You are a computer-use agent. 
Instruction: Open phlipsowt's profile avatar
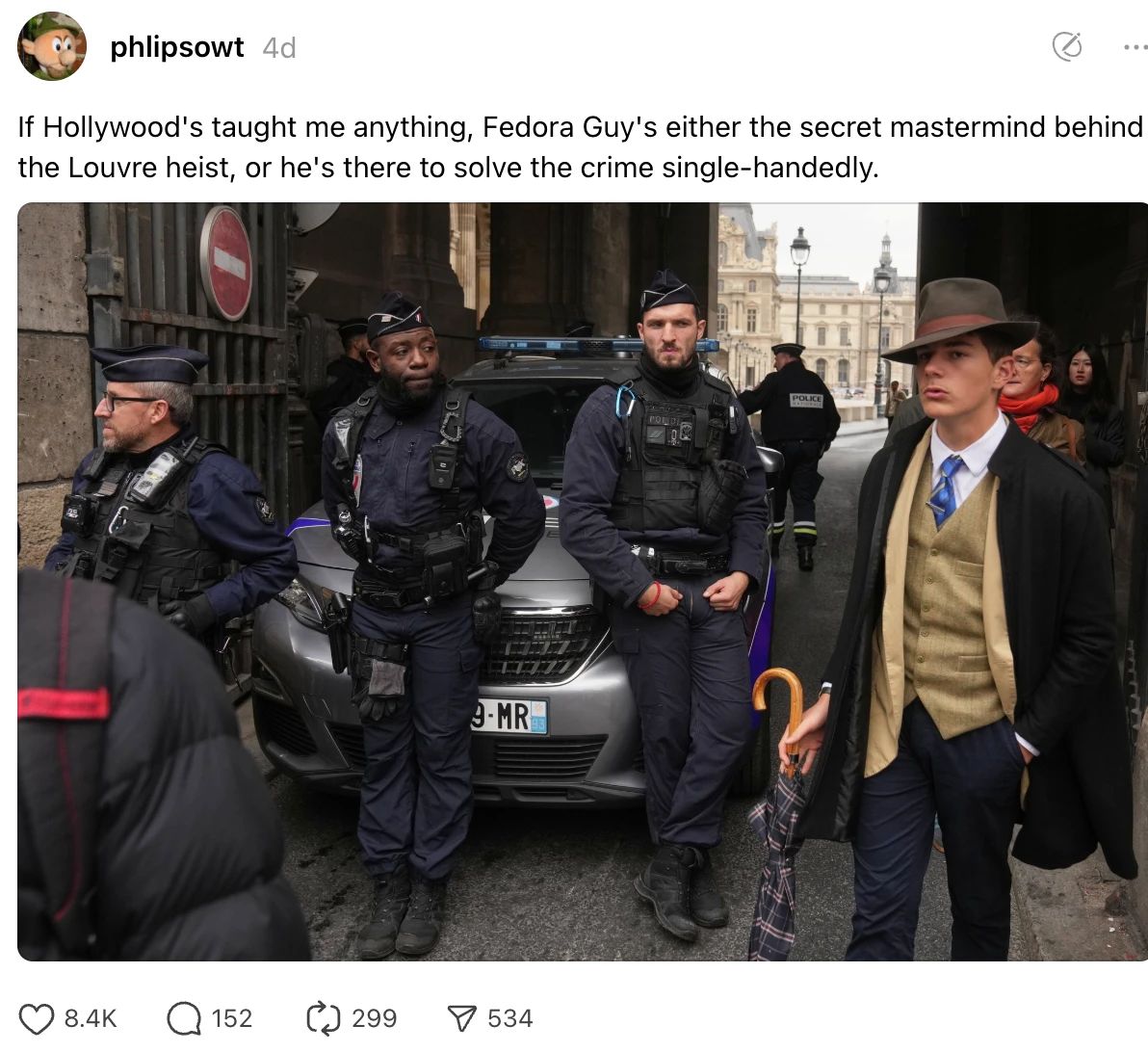pyautogui.click(x=52, y=46)
